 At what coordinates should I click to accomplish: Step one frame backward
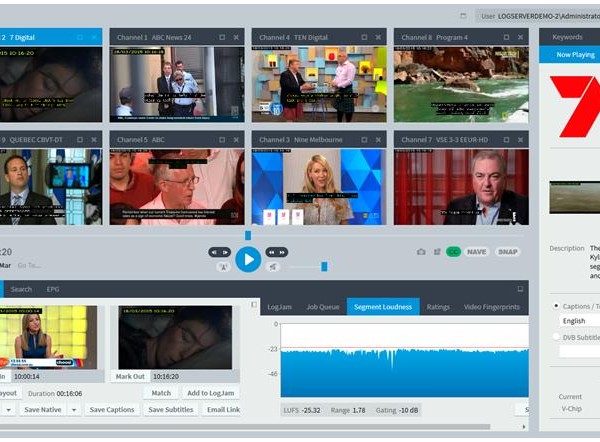(214, 252)
